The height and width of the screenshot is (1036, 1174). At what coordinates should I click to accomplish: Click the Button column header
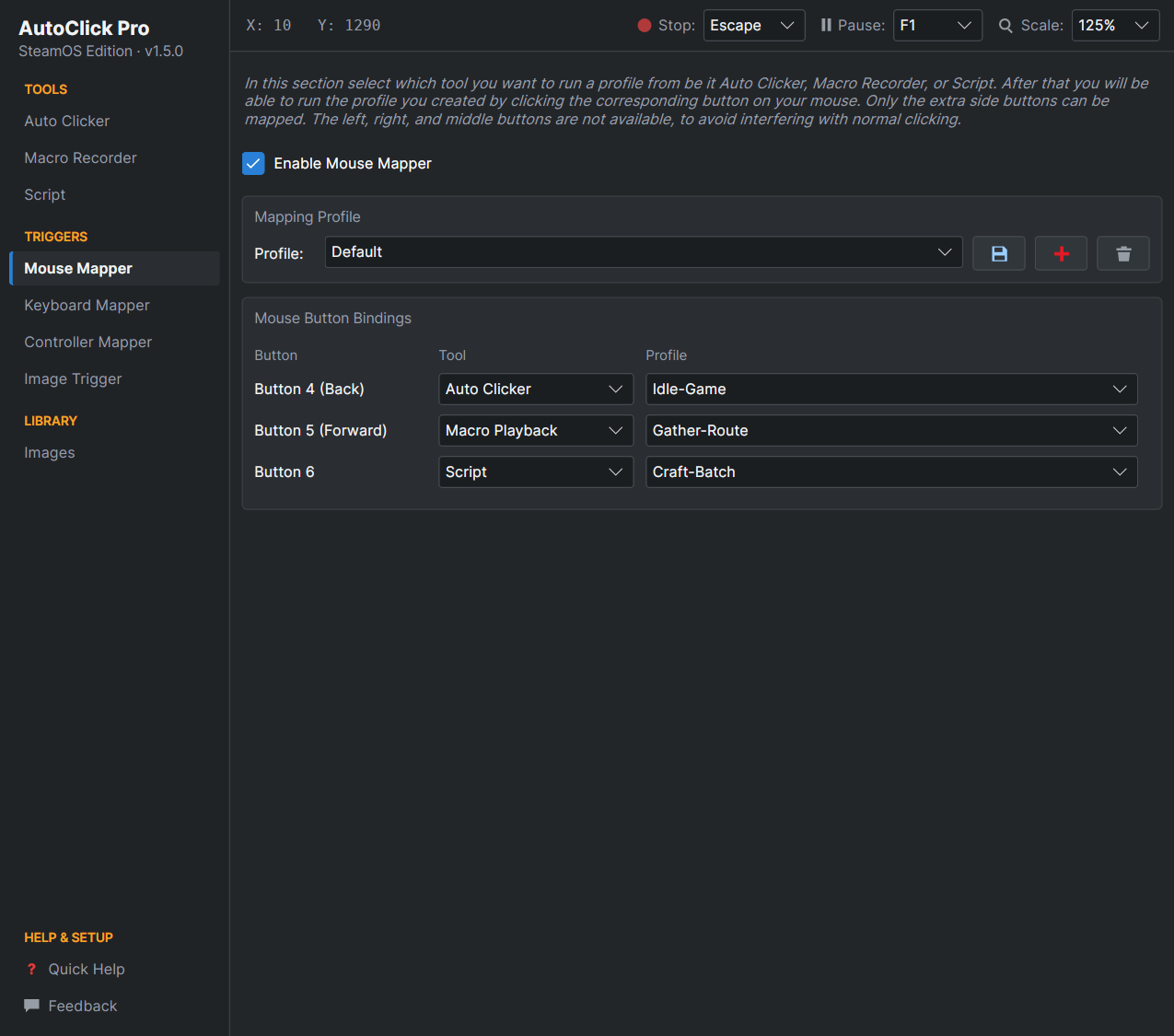point(276,355)
